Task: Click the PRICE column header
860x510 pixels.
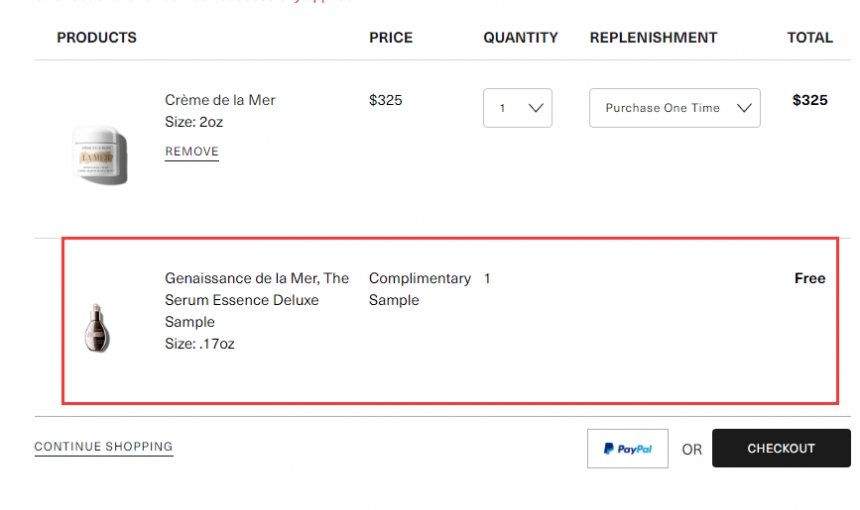Action: pos(391,38)
